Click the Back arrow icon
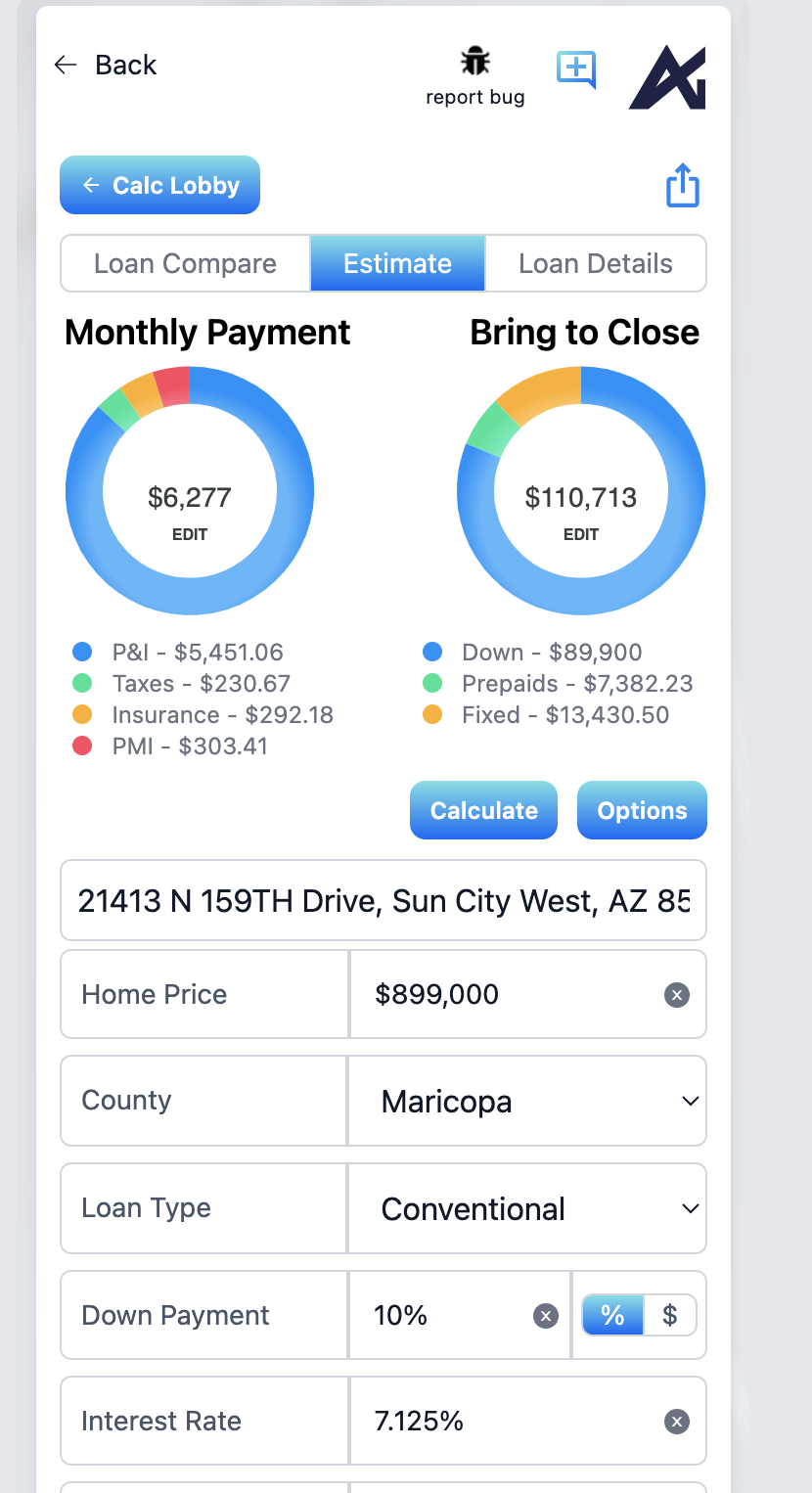 pyautogui.click(x=66, y=65)
